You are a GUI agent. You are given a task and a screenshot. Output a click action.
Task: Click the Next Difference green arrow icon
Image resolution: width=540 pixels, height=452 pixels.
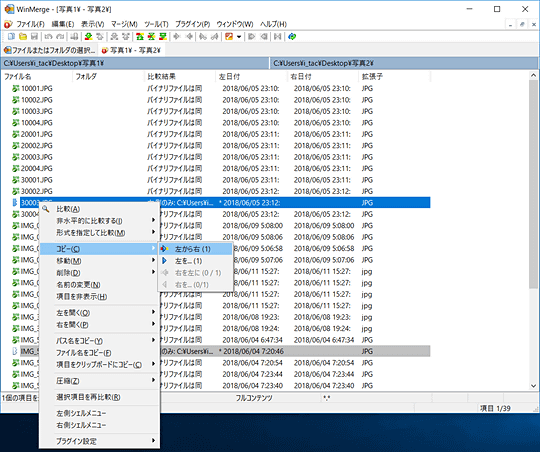pos(89,36)
